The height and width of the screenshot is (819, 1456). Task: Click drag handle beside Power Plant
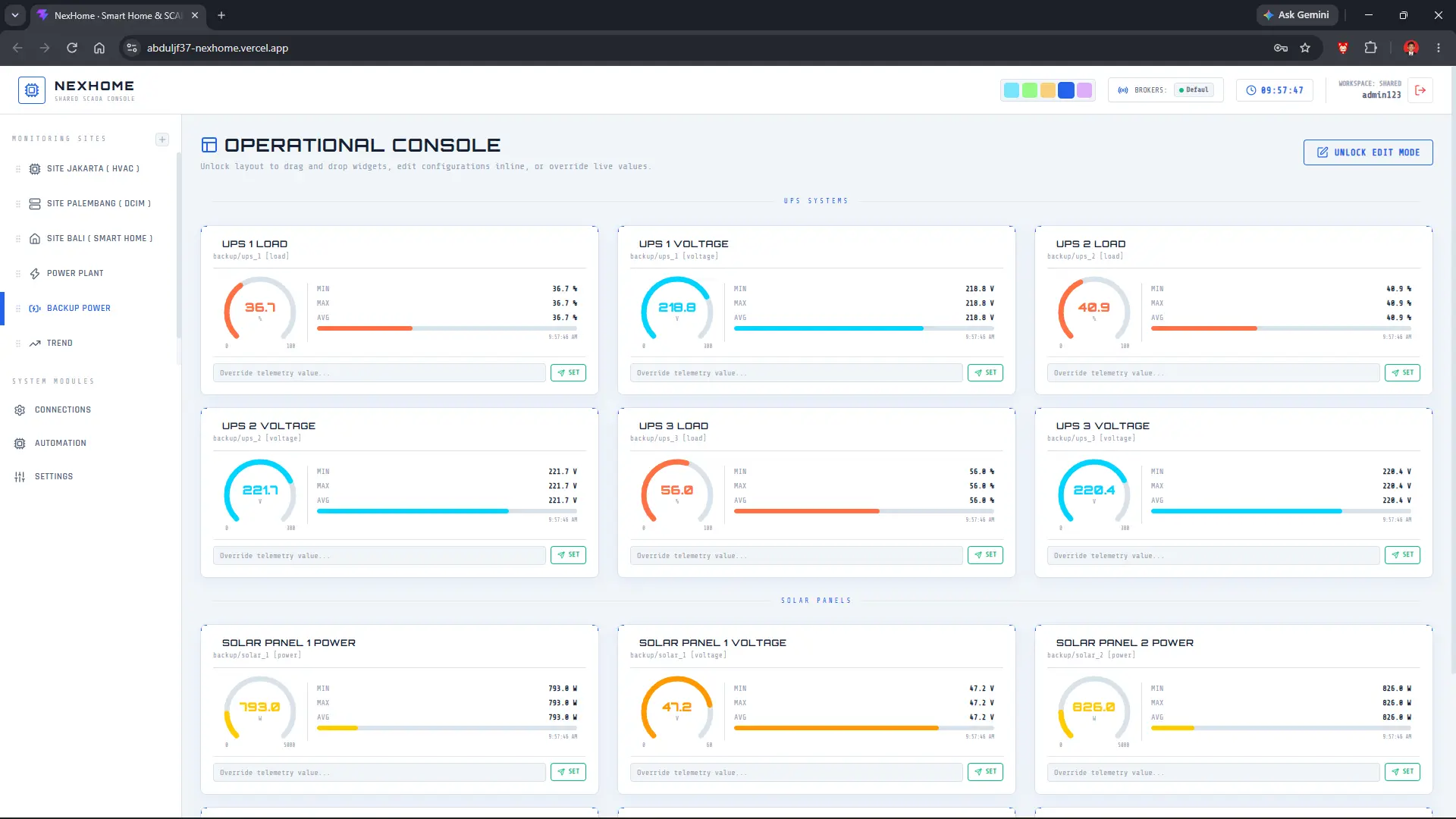[x=18, y=274]
